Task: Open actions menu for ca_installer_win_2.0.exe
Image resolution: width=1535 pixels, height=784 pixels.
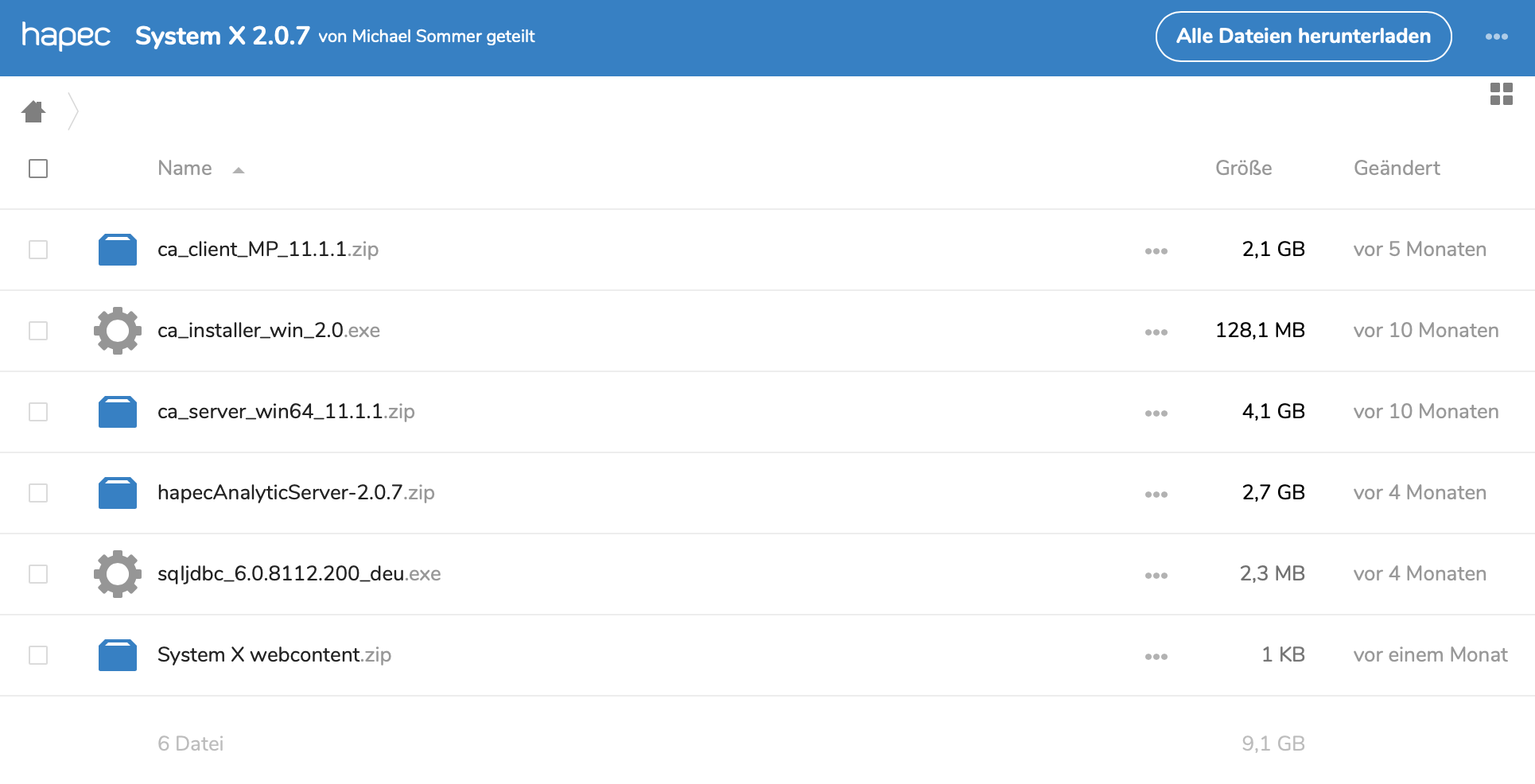Action: coord(1156,332)
